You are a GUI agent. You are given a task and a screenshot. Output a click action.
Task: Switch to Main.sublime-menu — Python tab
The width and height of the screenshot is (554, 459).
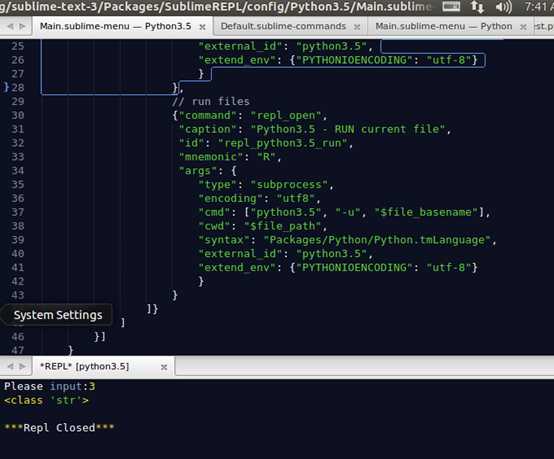click(x=443, y=26)
